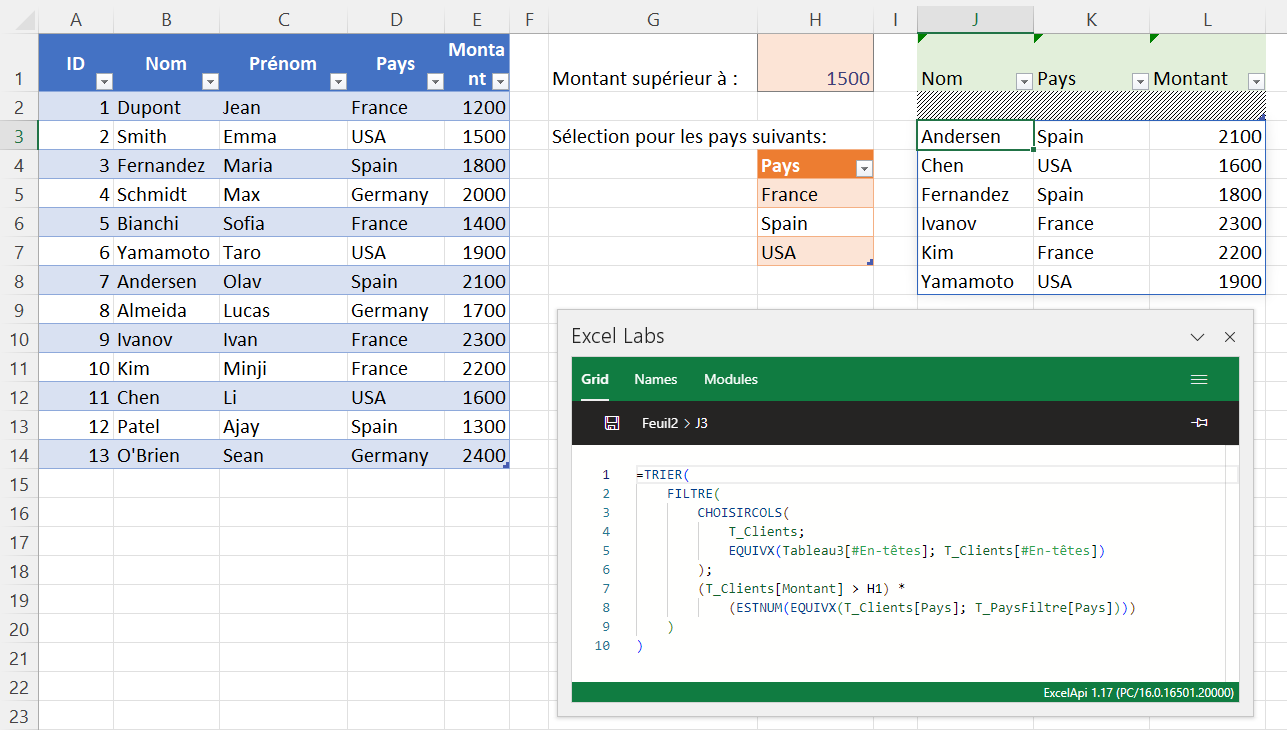Click the result Pays cell for Kim
The image size is (1287, 730).
click(1091, 252)
